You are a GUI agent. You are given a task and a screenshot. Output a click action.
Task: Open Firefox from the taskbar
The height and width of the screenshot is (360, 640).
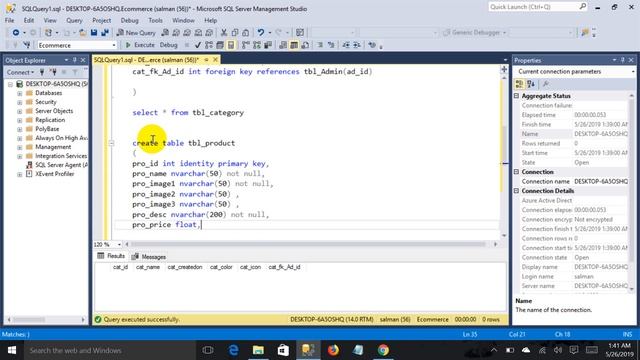(x=333, y=350)
